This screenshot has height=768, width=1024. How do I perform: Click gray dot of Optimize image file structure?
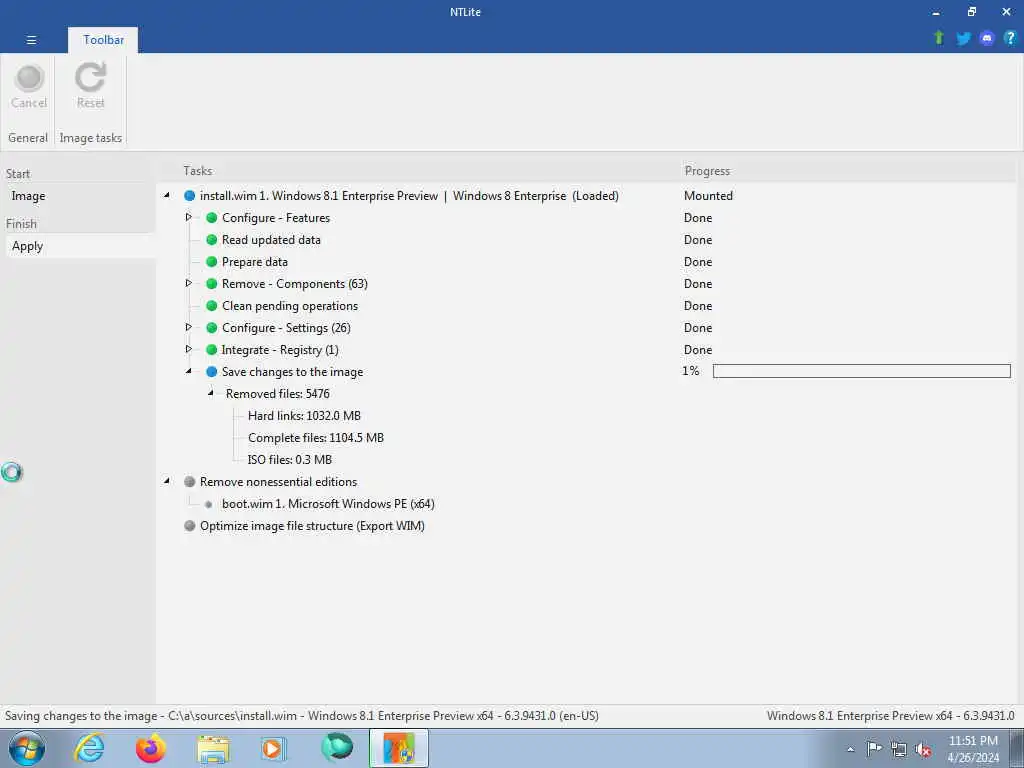[189, 526]
